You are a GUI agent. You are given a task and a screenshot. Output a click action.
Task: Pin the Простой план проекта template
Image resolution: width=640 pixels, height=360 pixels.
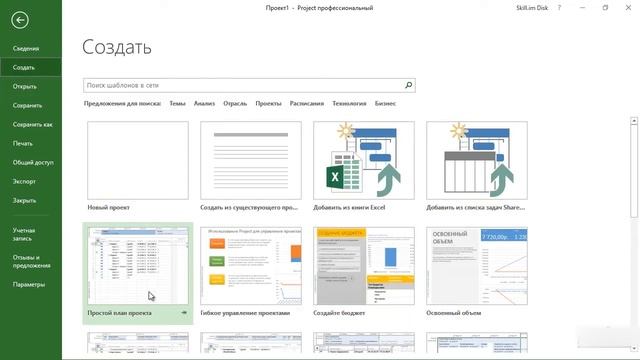pyautogui.click(x=184, y=313)
